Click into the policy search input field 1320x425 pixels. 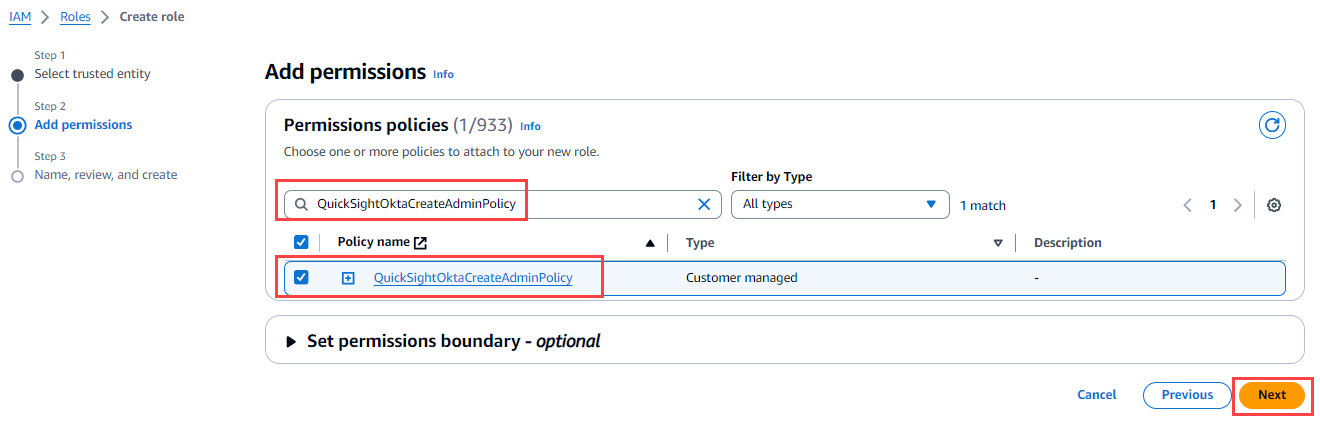(500, 204)
